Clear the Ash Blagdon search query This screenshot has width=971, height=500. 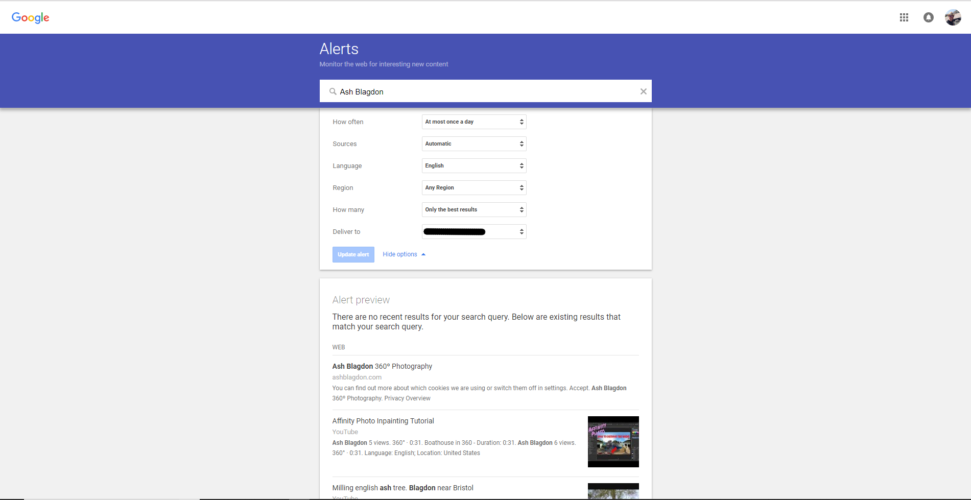[643, 91]
